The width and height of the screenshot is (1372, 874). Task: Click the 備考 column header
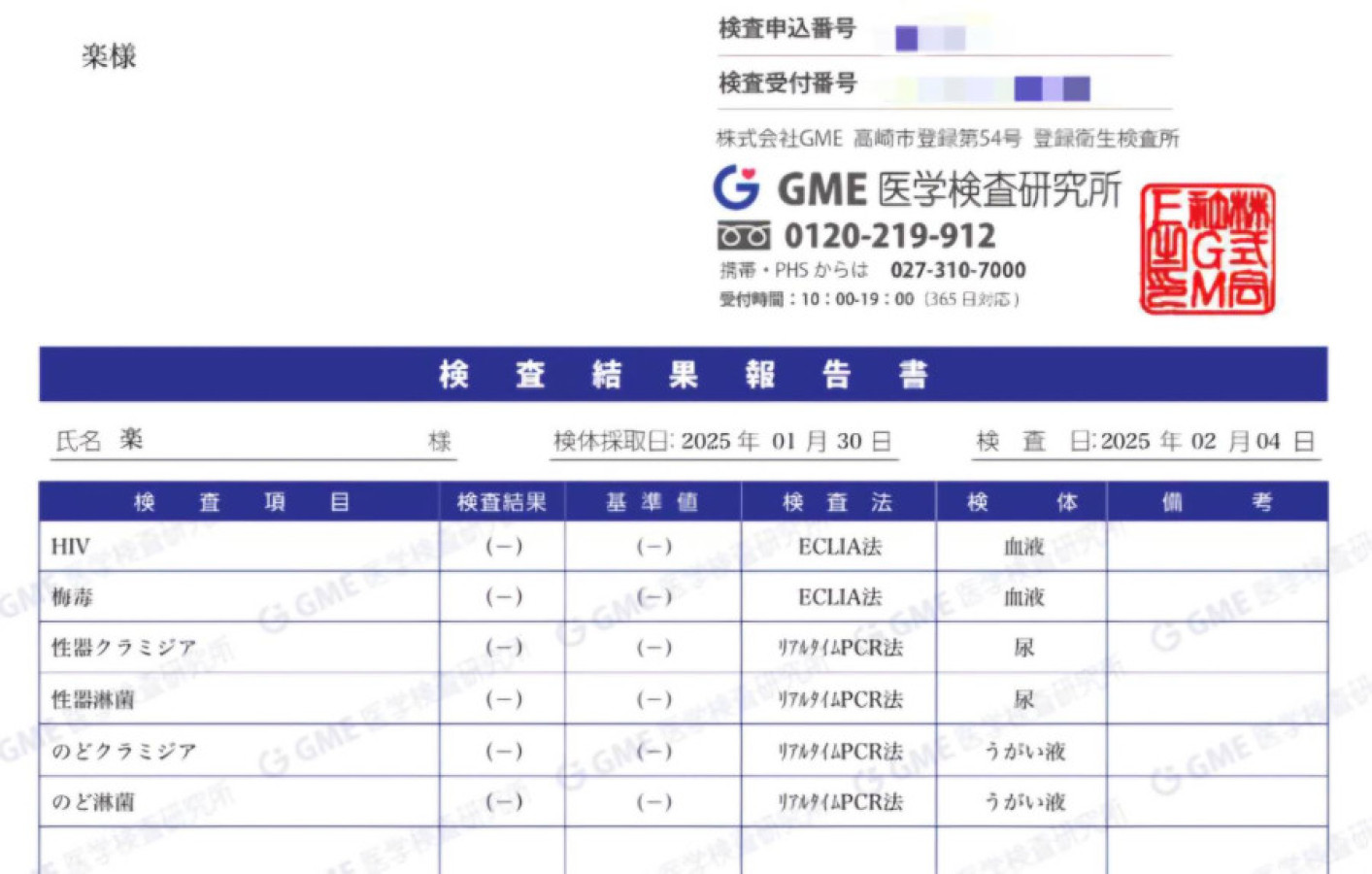tap(1217, 502)
